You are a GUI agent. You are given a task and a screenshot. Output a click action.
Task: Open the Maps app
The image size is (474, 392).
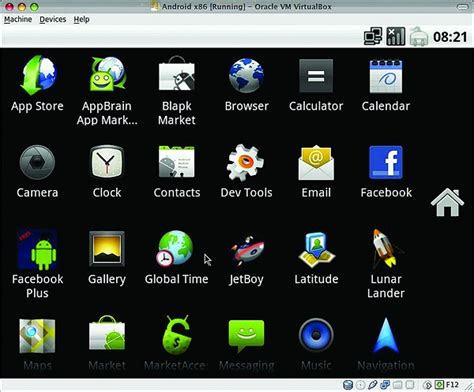tap(37, 344)
